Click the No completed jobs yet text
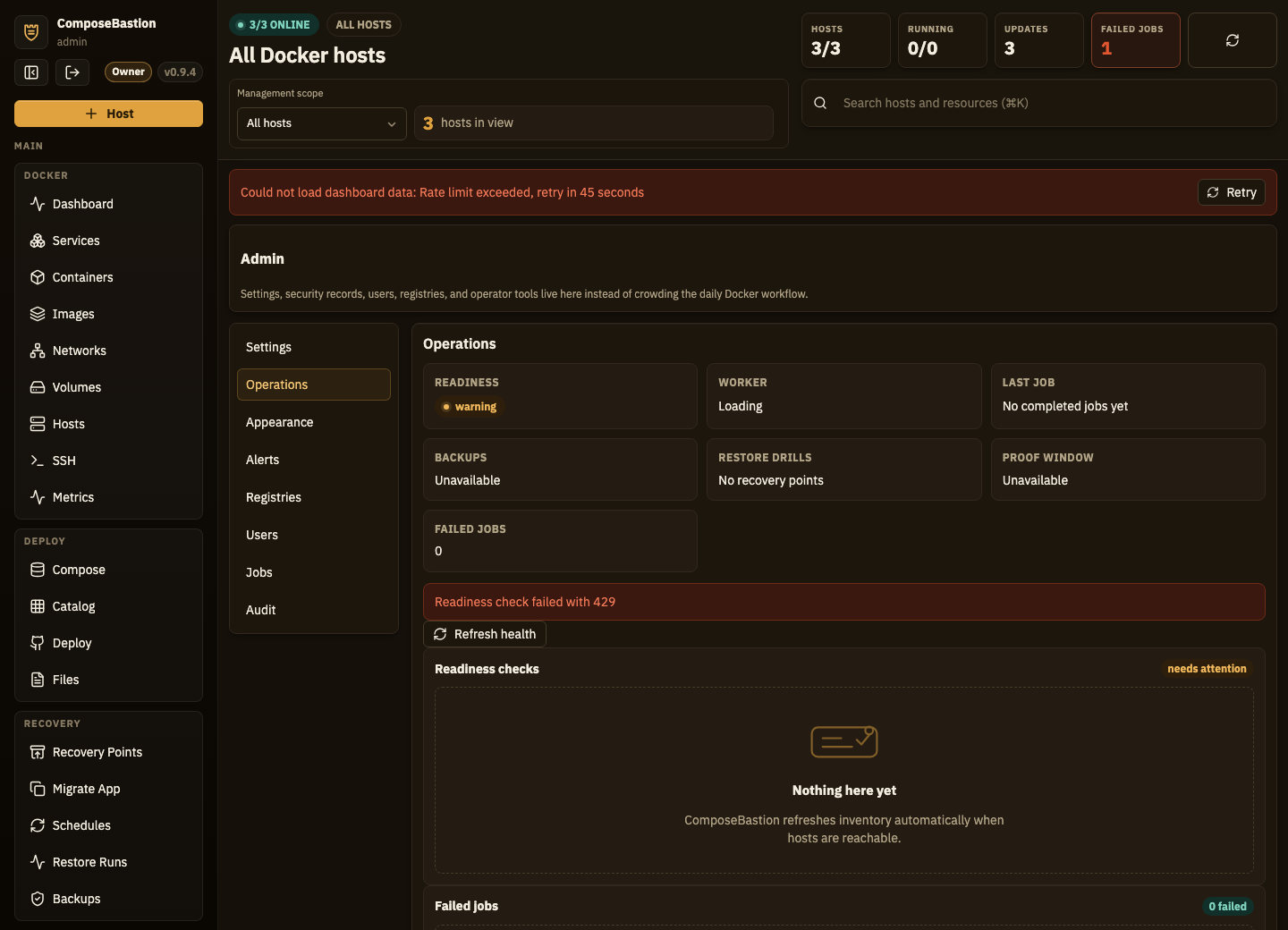 1065,406
